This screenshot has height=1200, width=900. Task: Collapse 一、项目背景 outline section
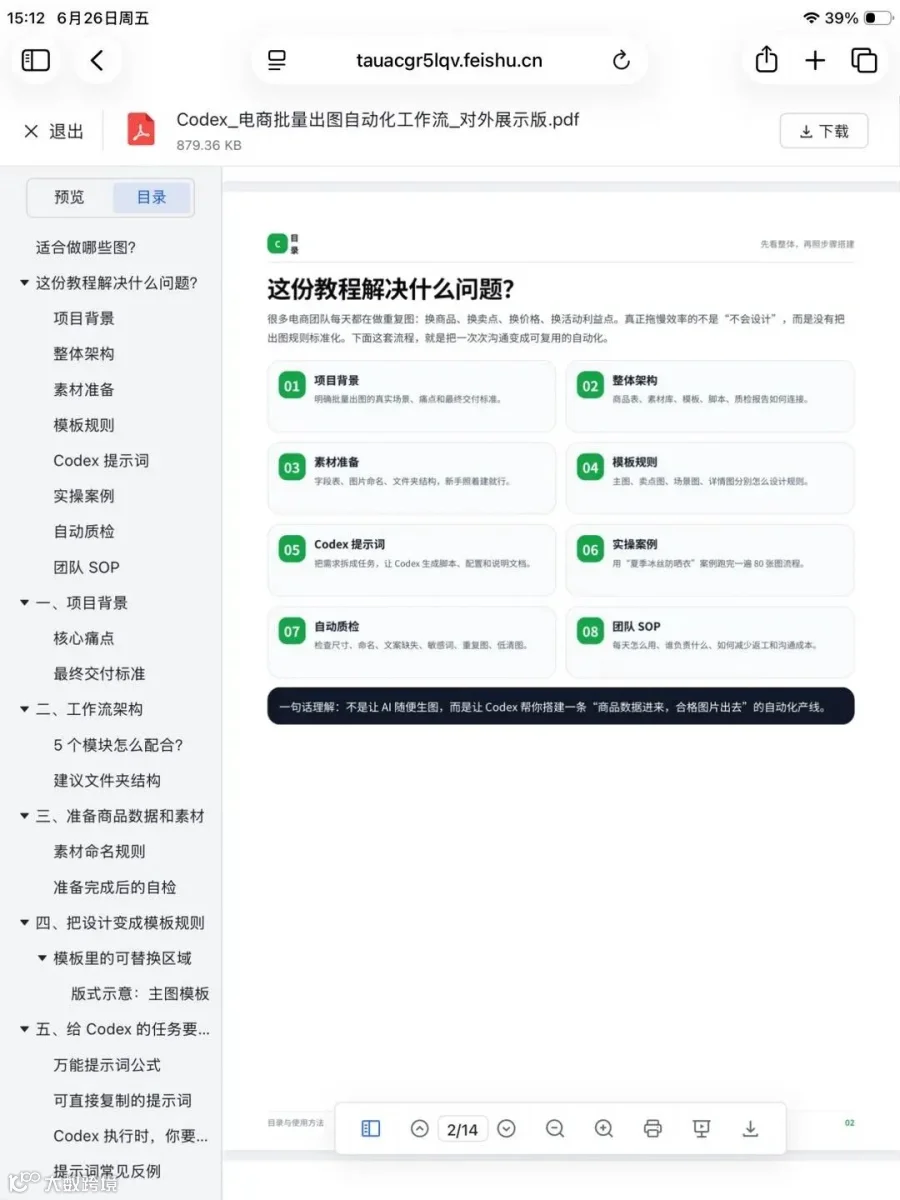pyautogui.click(x=24, y=603)
